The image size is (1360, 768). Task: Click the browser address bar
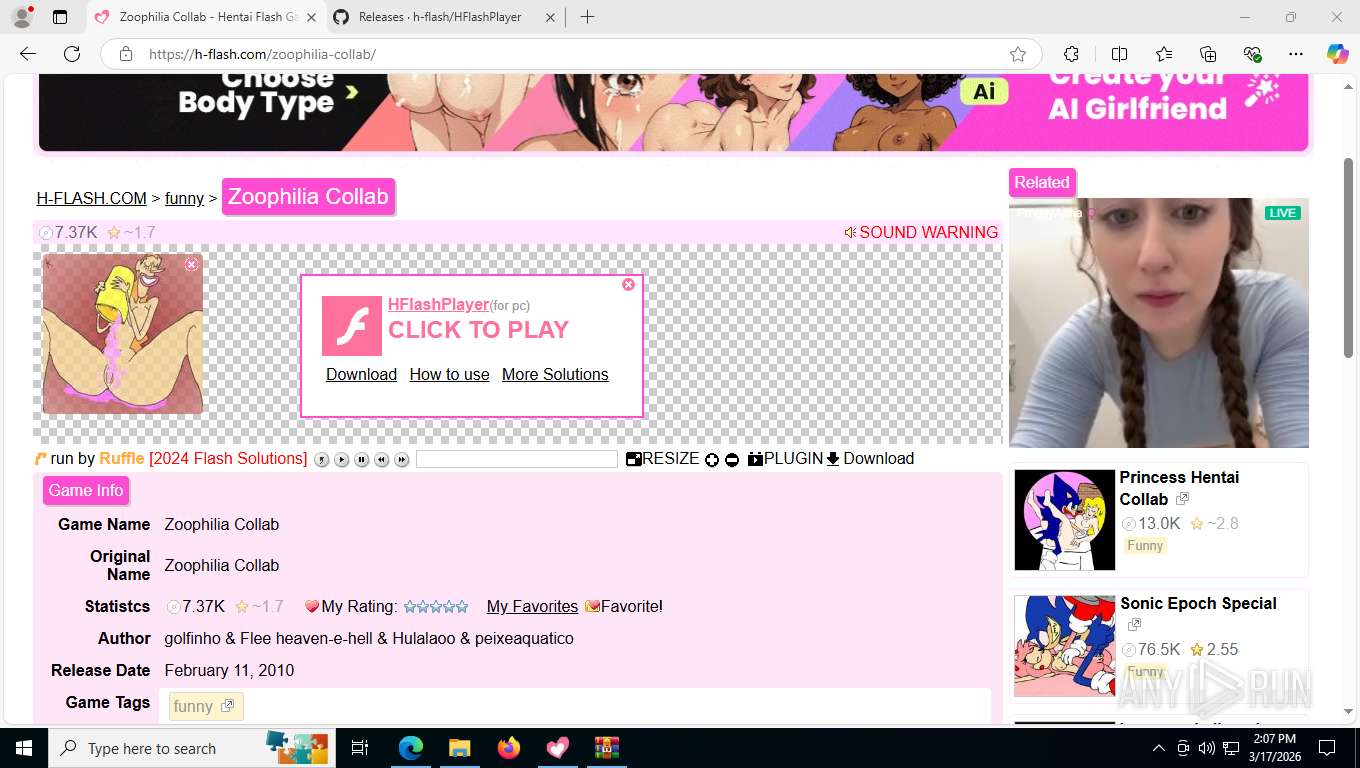[x=570, y=54]
